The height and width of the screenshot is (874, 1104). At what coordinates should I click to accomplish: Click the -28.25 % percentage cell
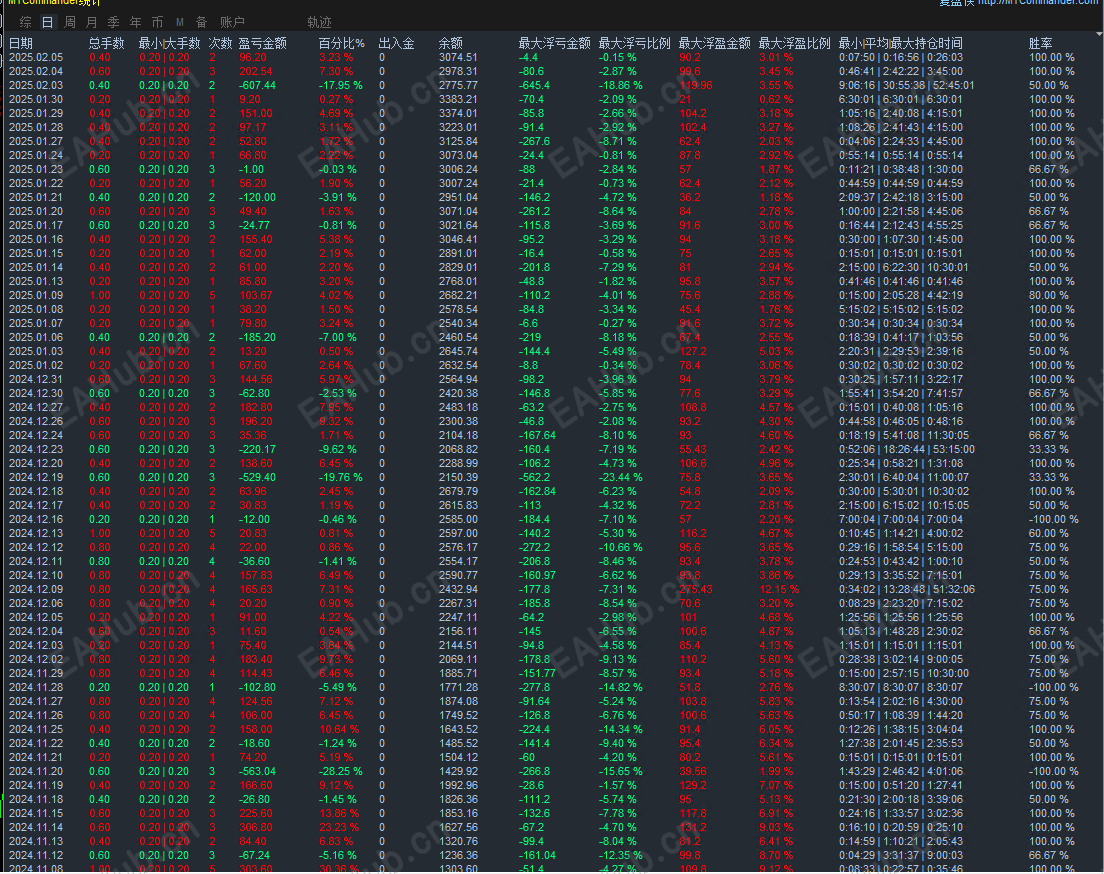341,772
